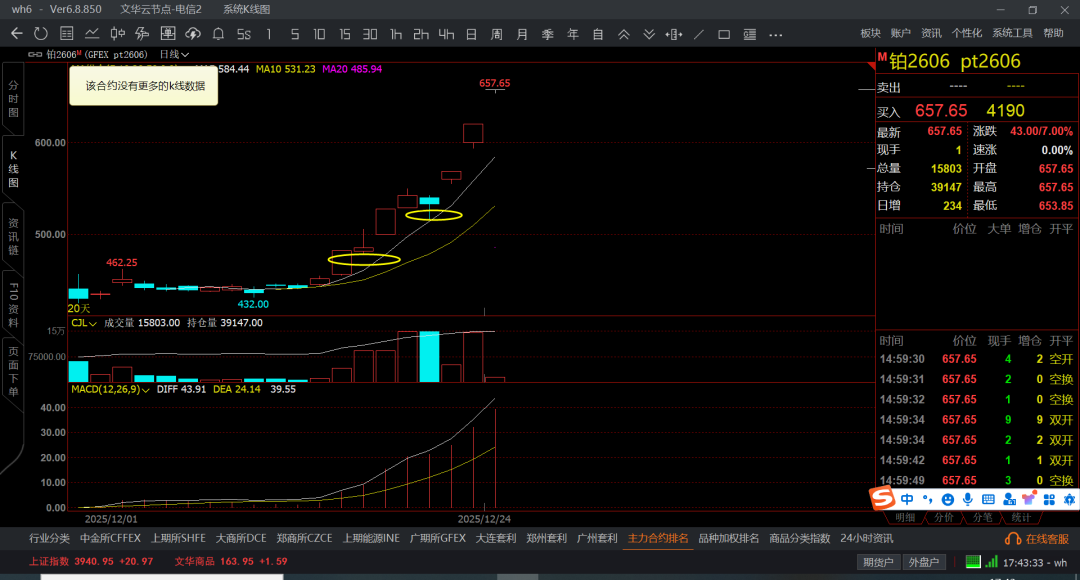
Task: Open the F10资料 side tab
Action: 13,305
